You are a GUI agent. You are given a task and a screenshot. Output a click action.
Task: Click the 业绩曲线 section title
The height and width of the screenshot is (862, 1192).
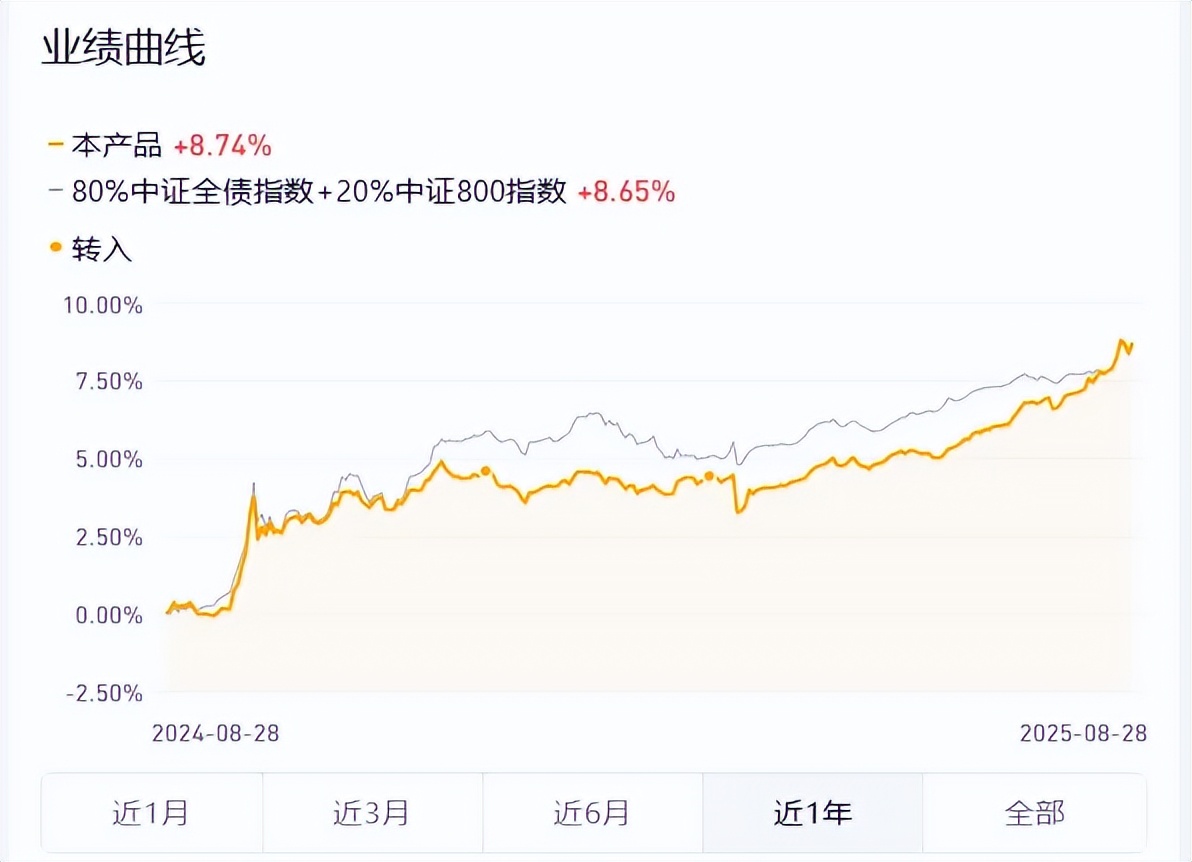123,50
